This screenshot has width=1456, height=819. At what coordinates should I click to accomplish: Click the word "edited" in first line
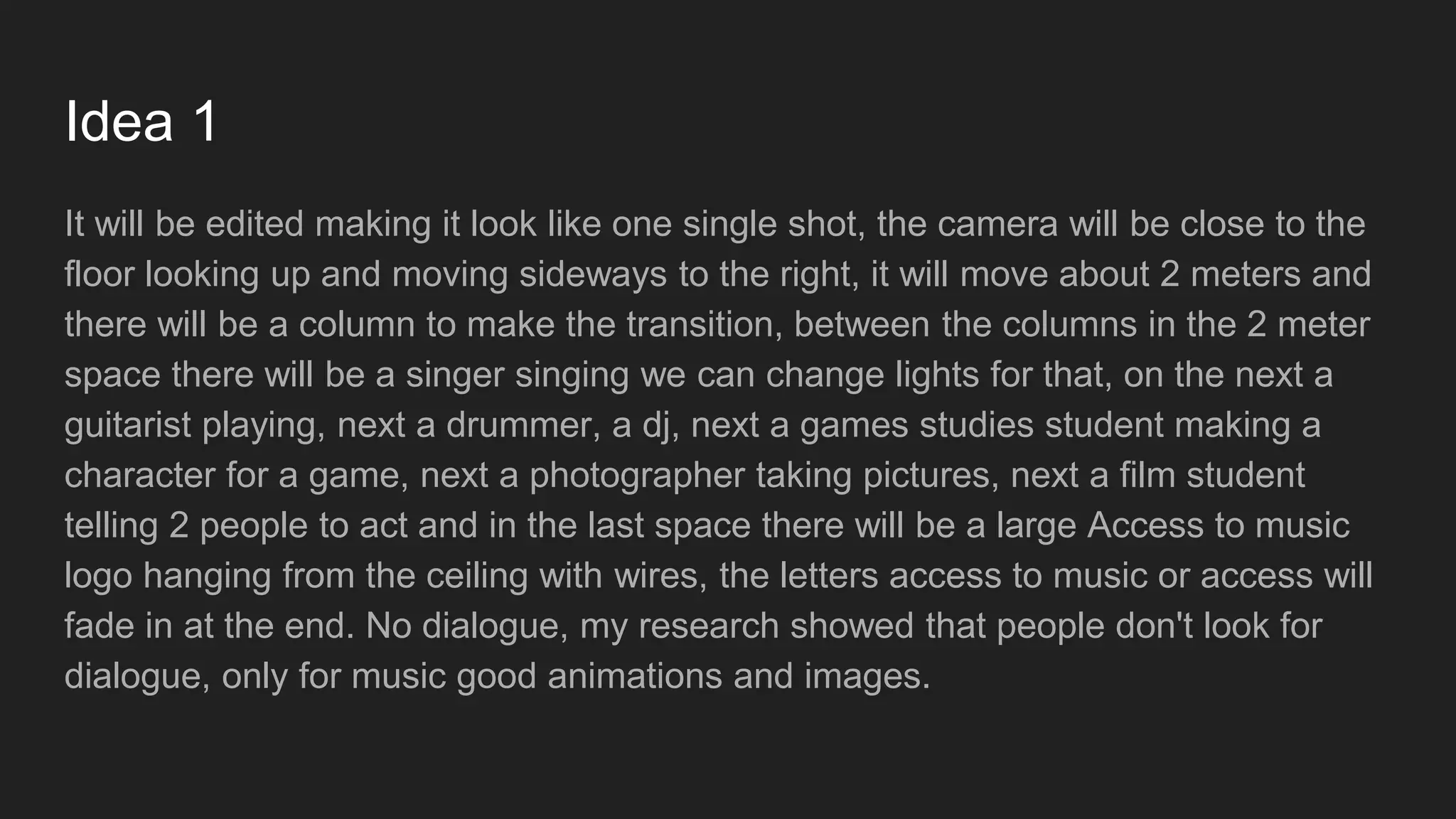(x=255, y=224)
